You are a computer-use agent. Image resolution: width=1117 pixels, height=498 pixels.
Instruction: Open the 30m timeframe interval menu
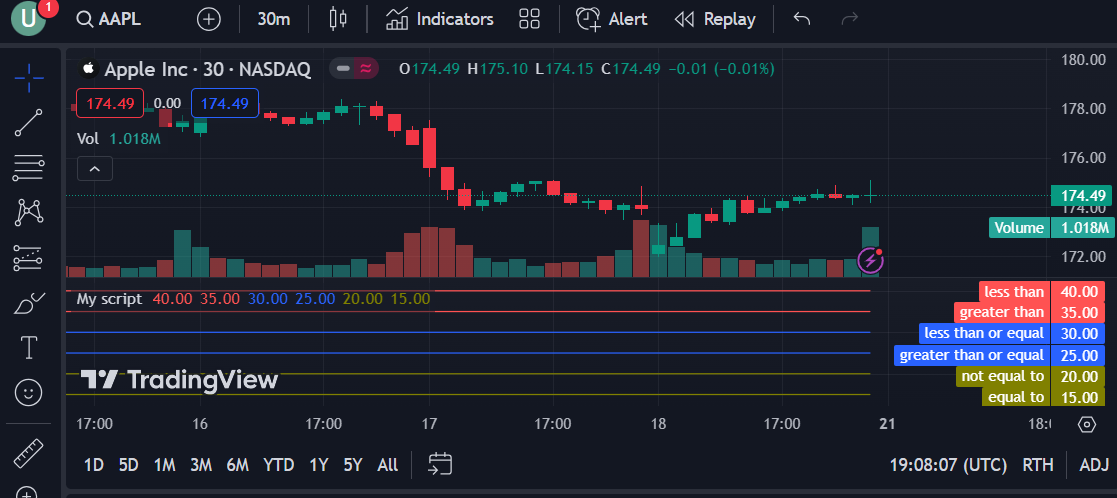pyautogui.click(x=274, y=19)
